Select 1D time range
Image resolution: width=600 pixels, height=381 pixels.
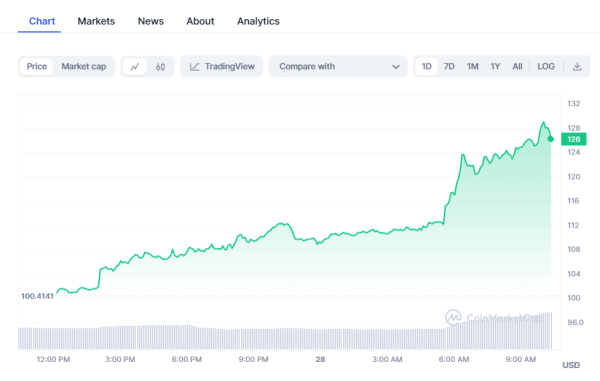pyautogui.click(x=426, y=67)
